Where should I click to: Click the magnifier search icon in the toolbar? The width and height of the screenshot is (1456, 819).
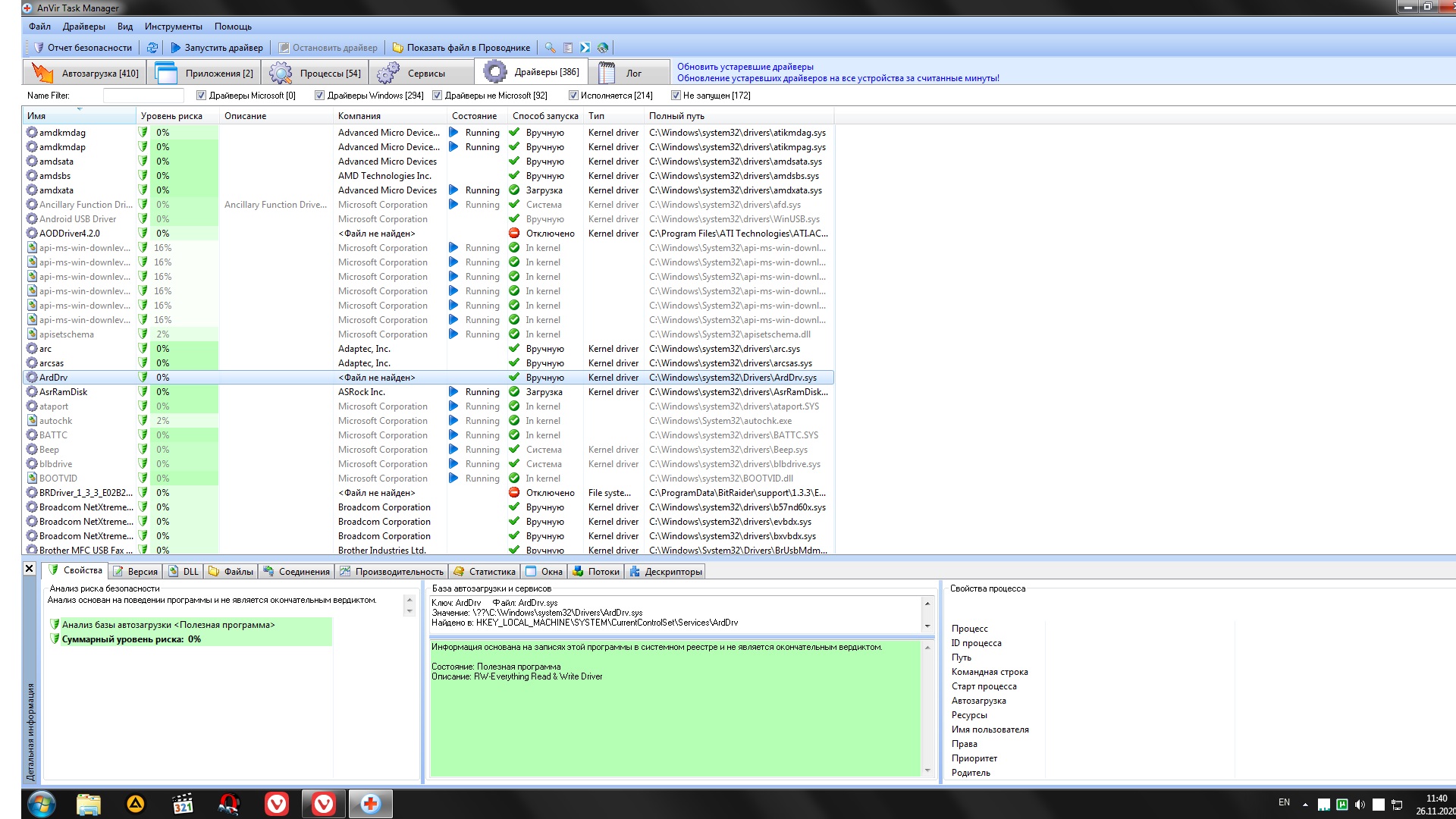click(x=551, y=48)
